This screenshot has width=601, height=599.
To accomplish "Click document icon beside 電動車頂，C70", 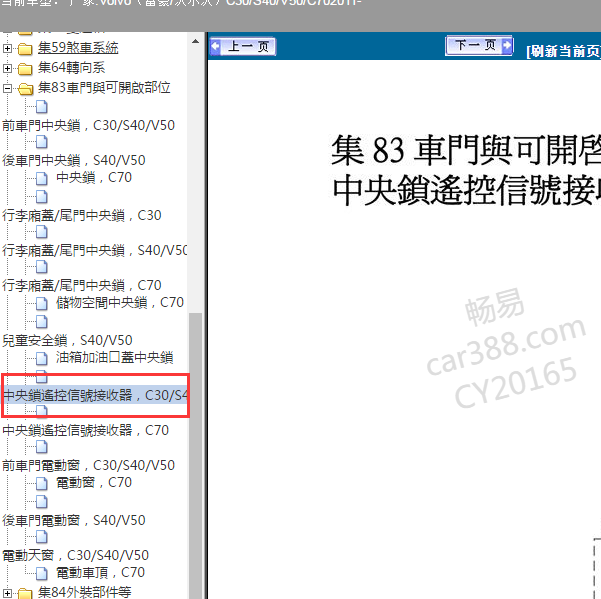I will 41,573.
